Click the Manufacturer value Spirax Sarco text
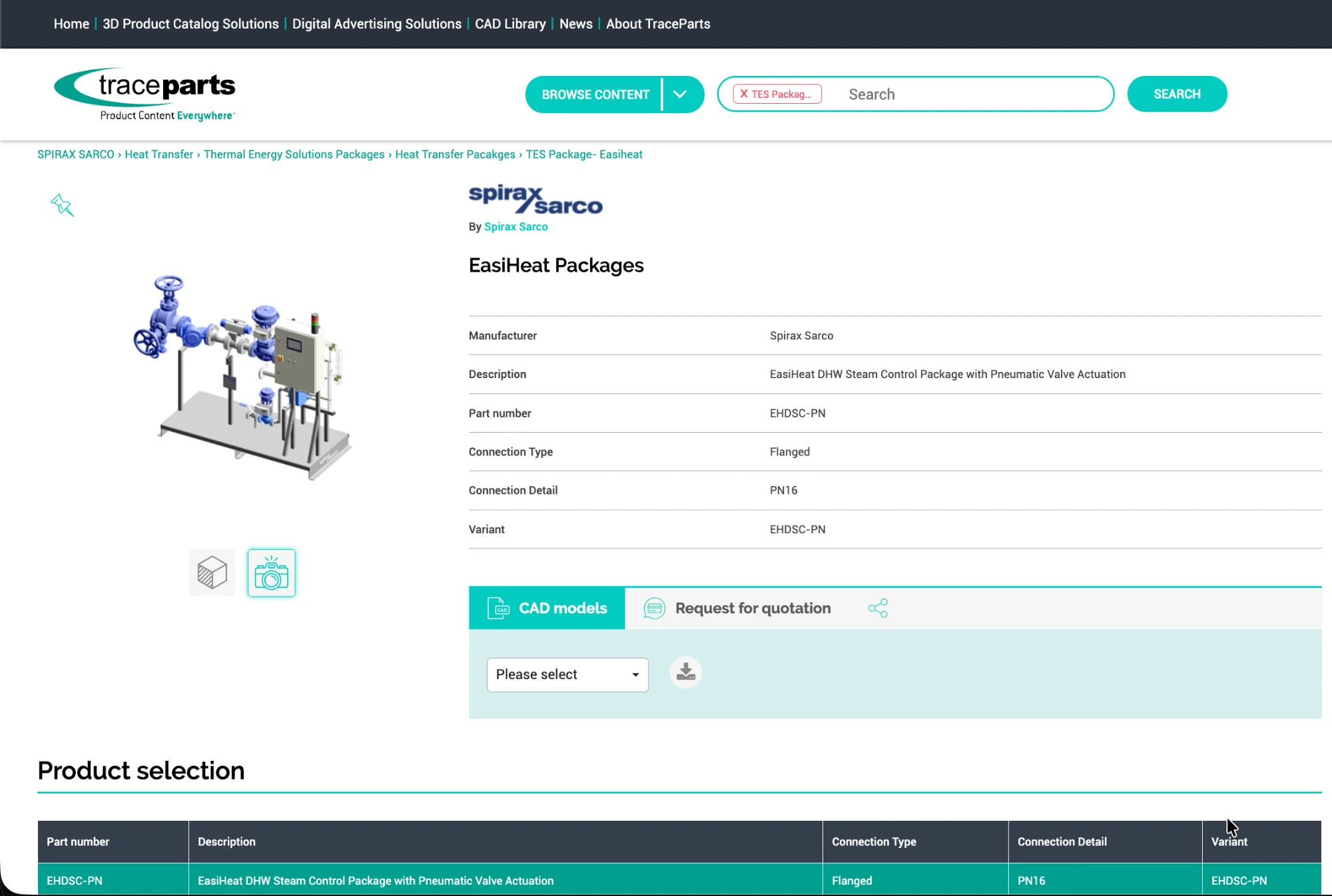This screenshot has height=896, width=1332. point(801,336)
